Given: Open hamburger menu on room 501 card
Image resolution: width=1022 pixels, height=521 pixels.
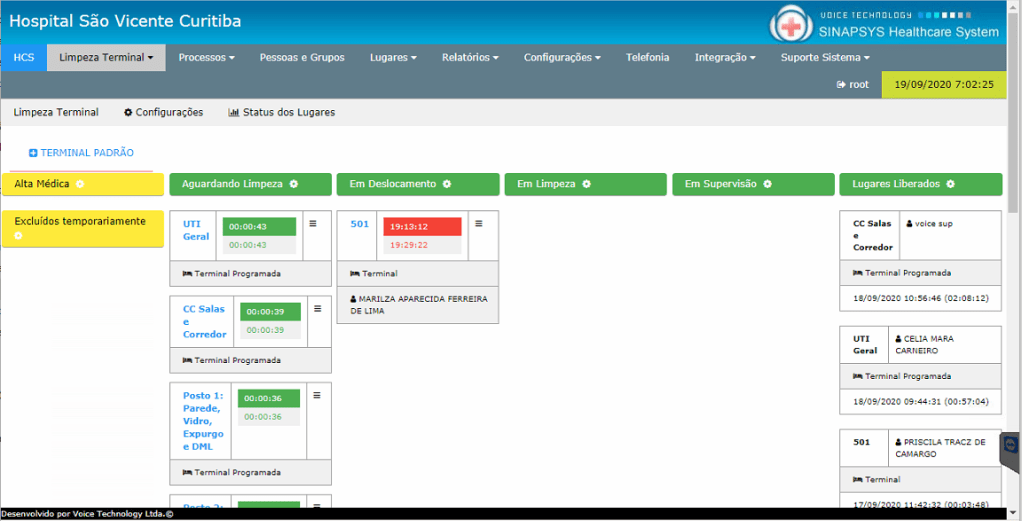Looking at the screenshot, I should coord(478,224).
